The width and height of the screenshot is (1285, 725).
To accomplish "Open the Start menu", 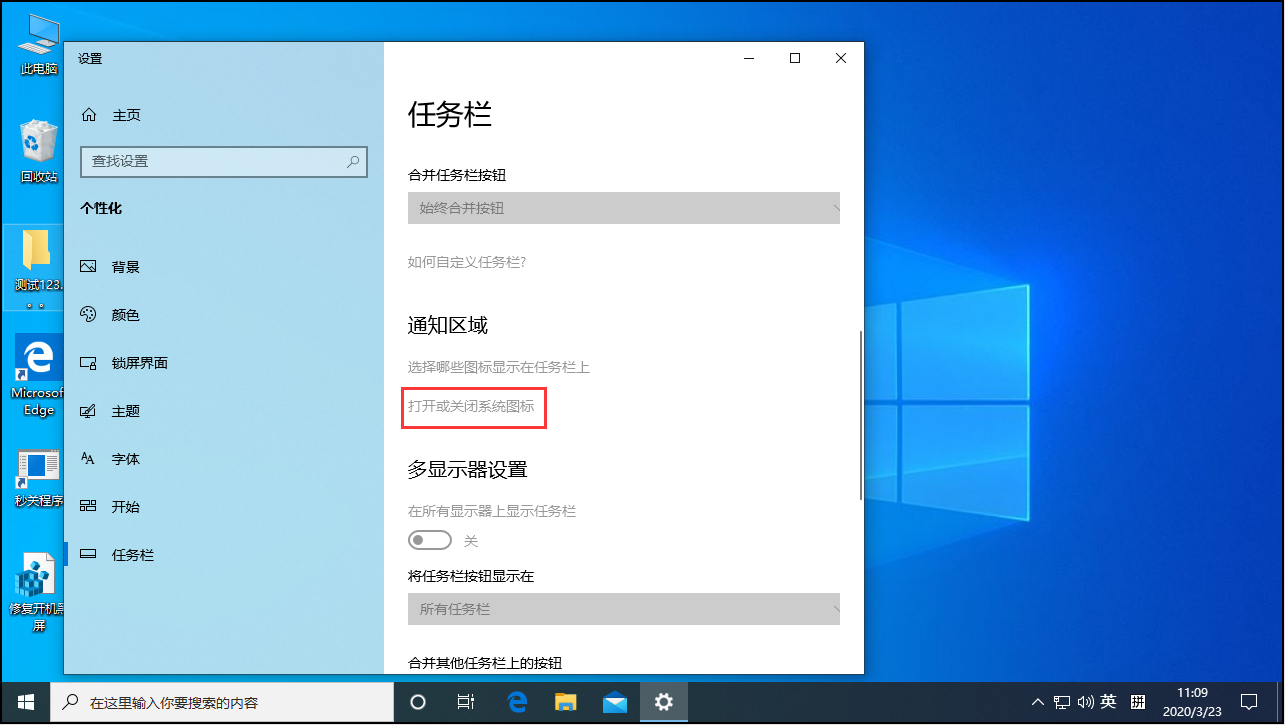I will (24, 702).
